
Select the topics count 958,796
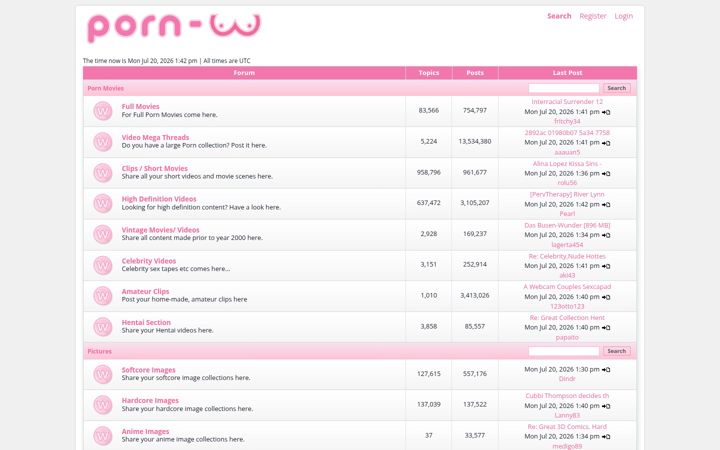[428, 173]
